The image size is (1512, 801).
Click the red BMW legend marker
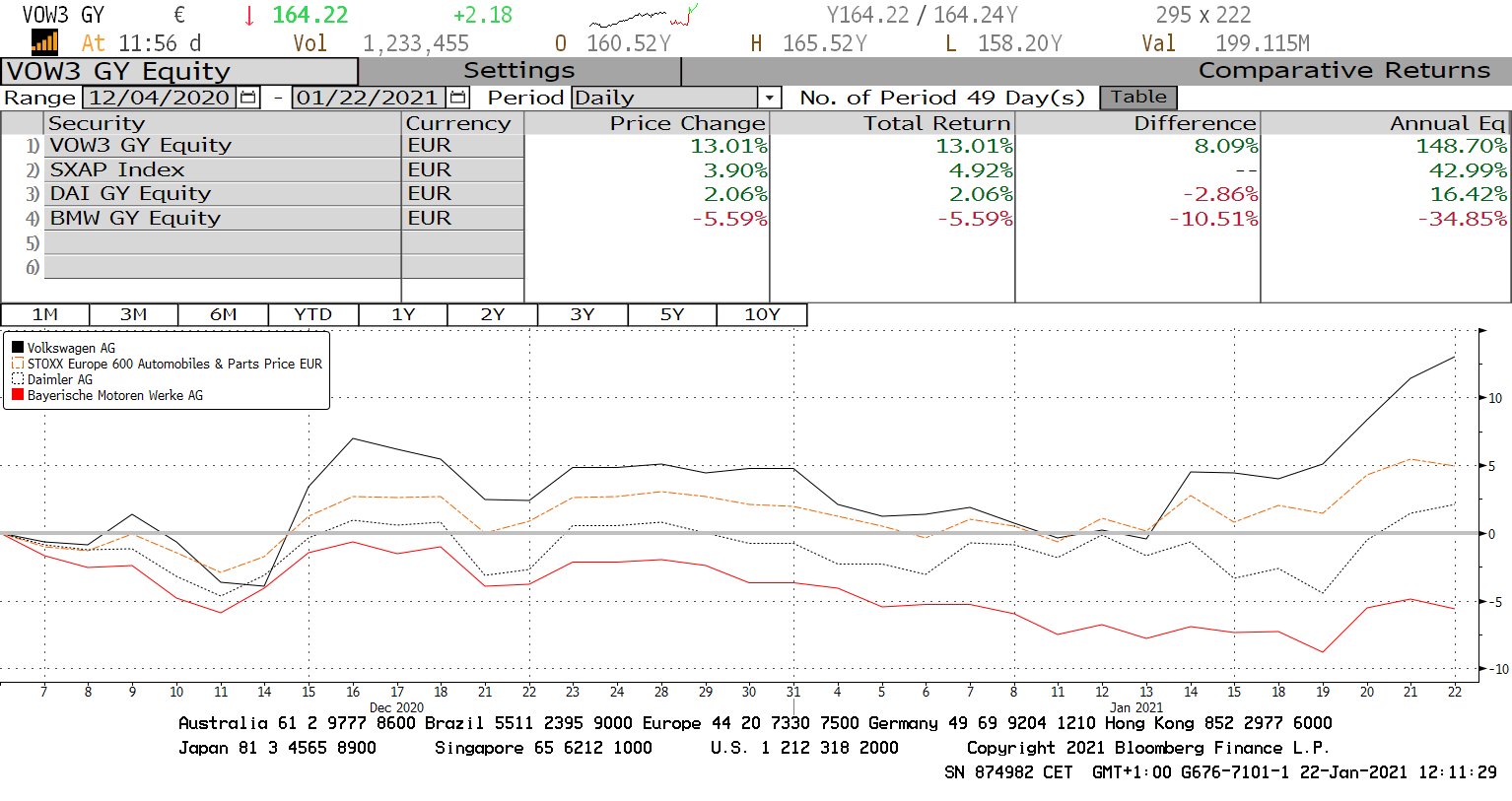[x=18, y=395]
